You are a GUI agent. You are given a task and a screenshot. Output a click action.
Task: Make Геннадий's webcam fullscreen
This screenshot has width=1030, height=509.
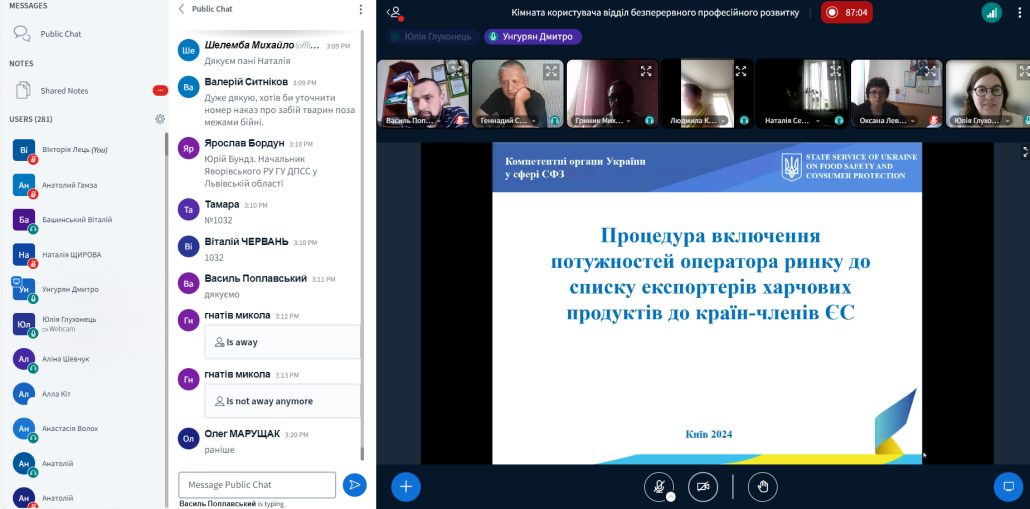[x=551, y=71]
